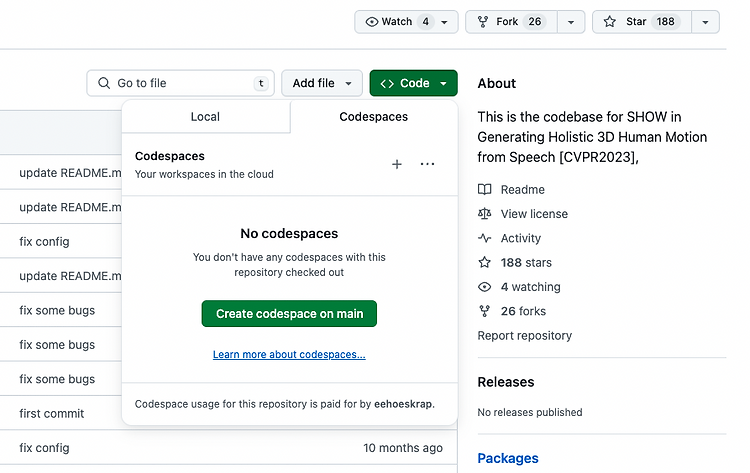Screen dimensions: 750x473
Task: Open the Activity link
Action: (521, 238)
